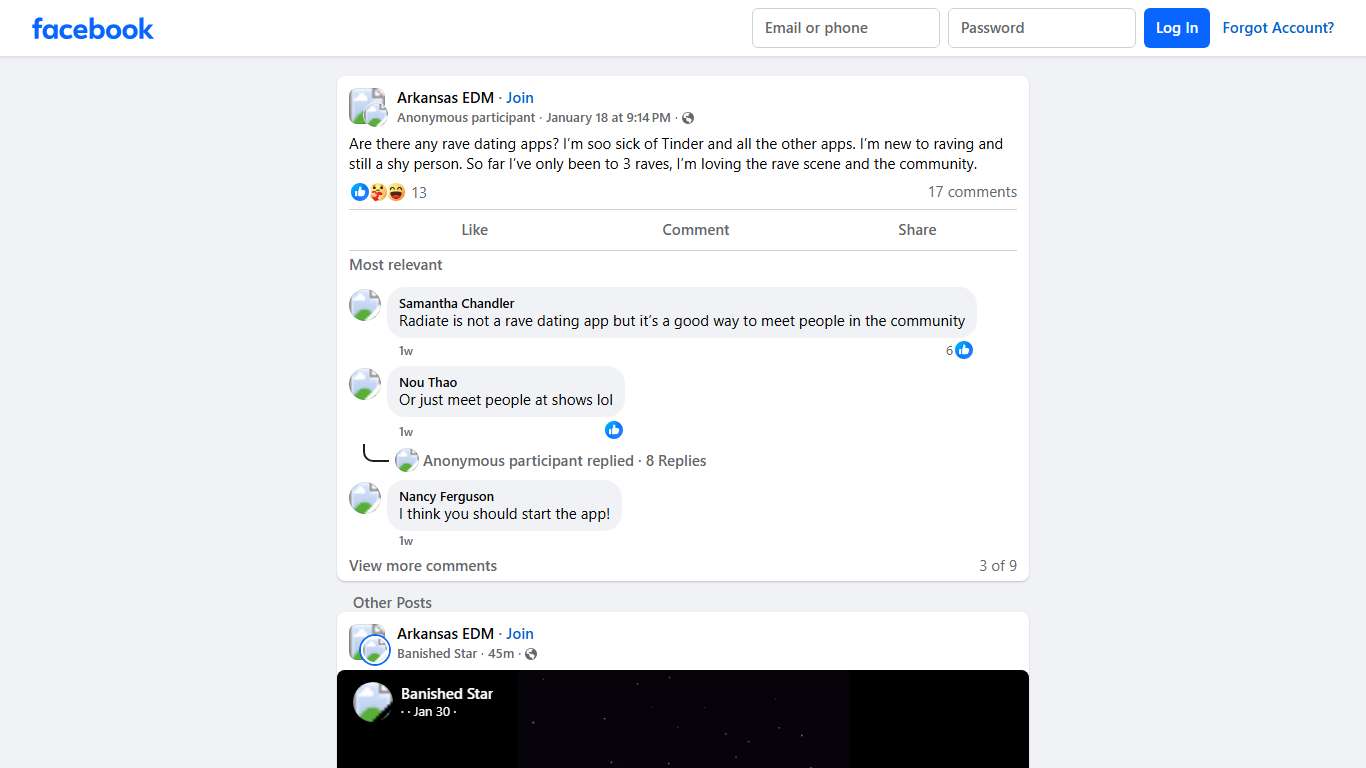The image size is (1366, 768).
Task: Select the Share action on the post
Action: [917, 230]
